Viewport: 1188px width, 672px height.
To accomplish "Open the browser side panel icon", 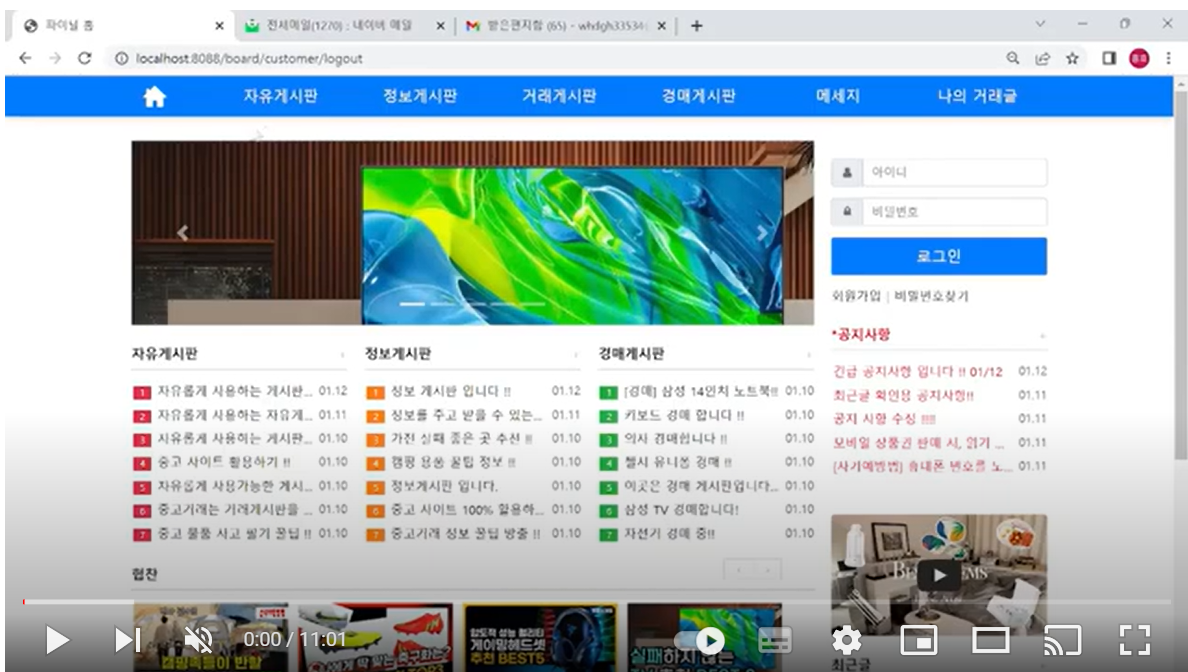I will coord(1109,58).
